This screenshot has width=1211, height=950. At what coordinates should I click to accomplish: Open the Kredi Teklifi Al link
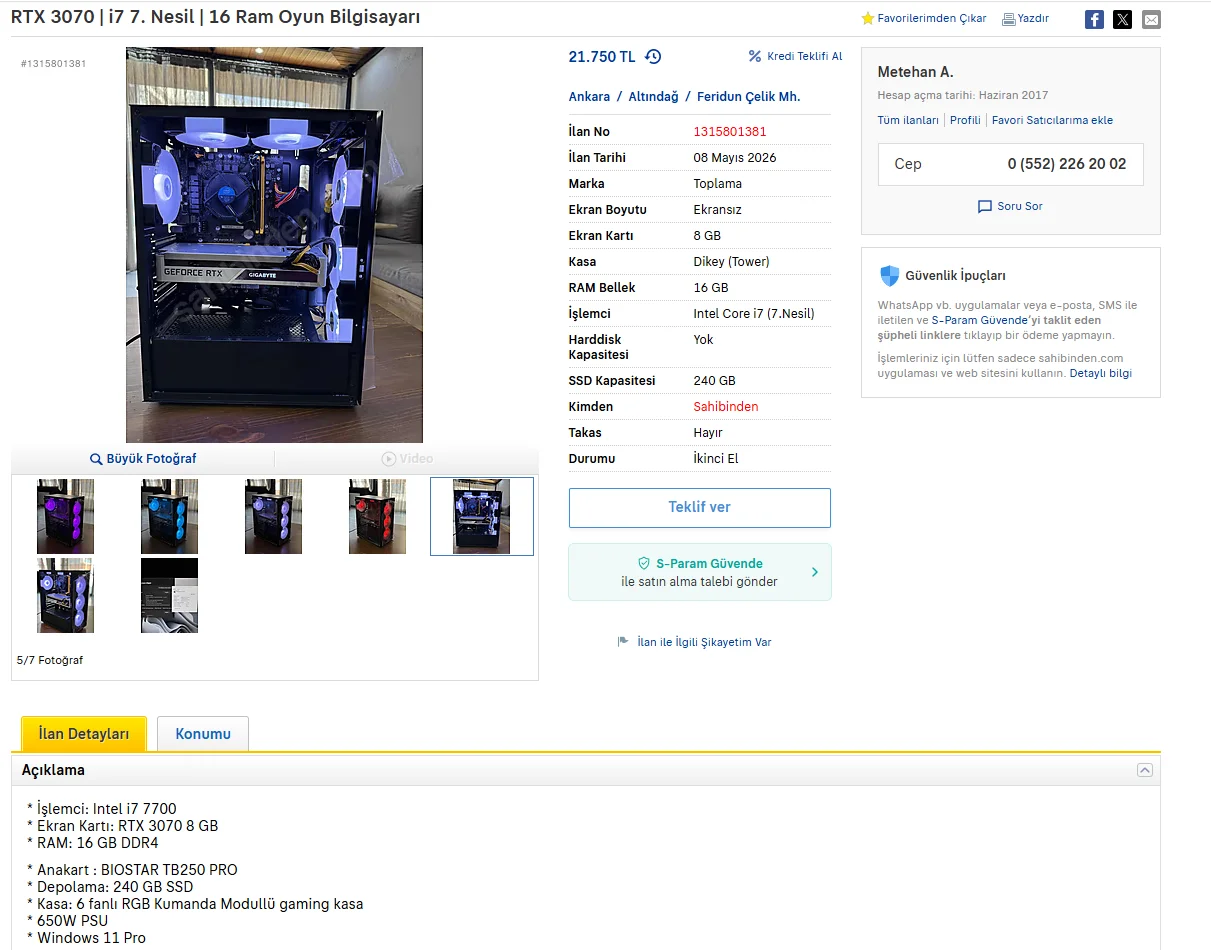(804, 56)
